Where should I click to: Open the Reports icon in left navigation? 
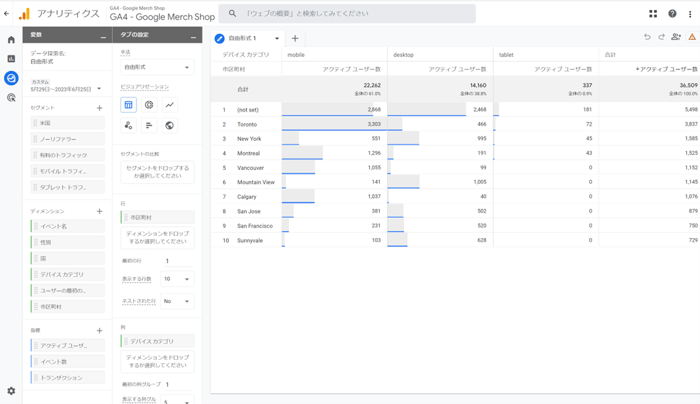coord(11,59)
